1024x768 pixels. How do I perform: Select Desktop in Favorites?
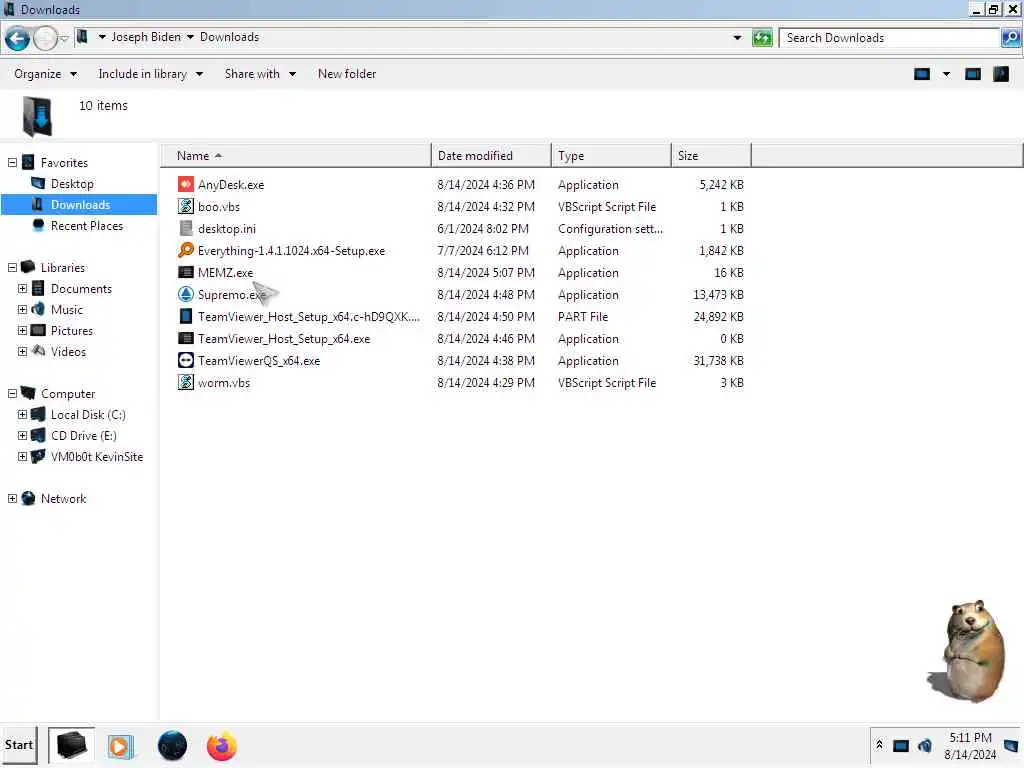coord(72,184)
